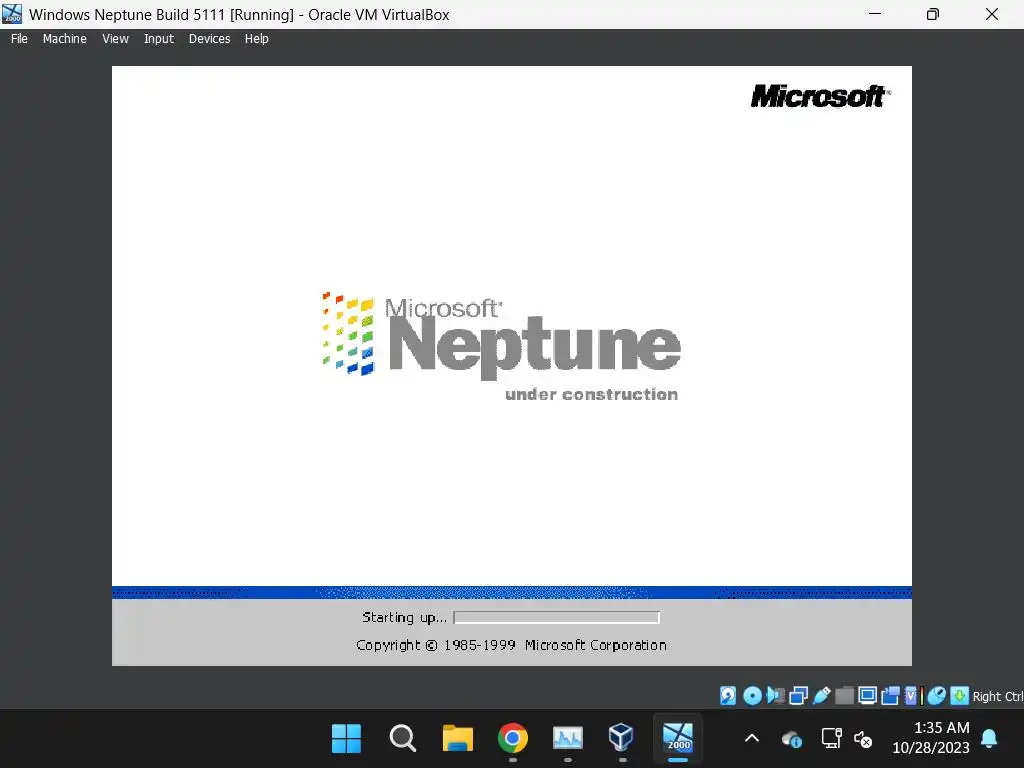Click the VirtualBox window title bar icon
Image resolution: width=1024 pixels, height=768 pixels.
click(12, 14)
